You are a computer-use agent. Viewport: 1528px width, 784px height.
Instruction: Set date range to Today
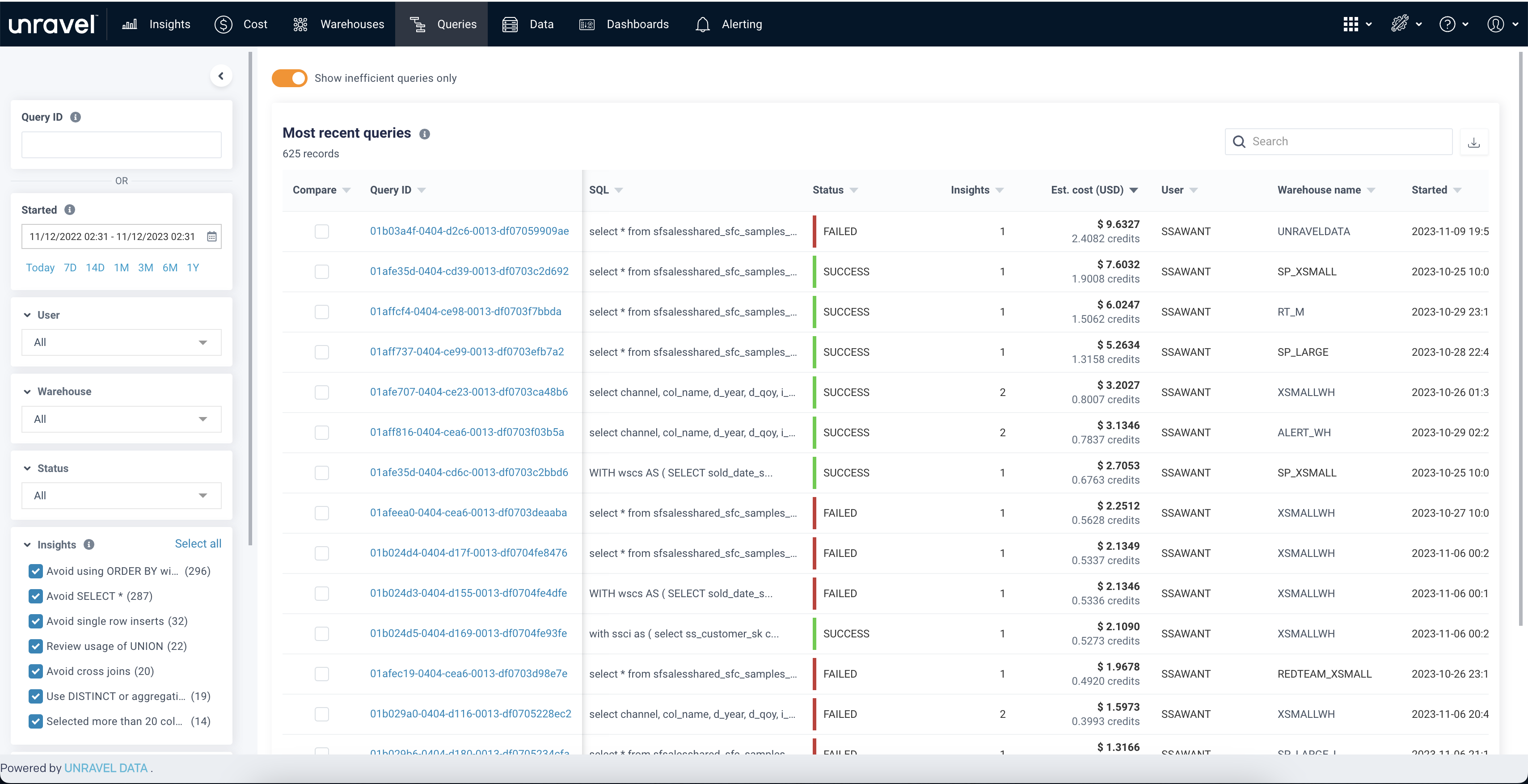(40, 267)
